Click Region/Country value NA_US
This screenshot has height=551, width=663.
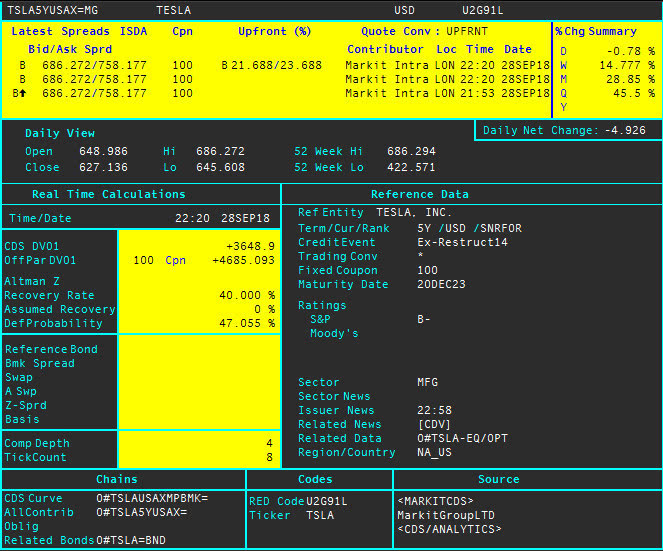[434, 452]
